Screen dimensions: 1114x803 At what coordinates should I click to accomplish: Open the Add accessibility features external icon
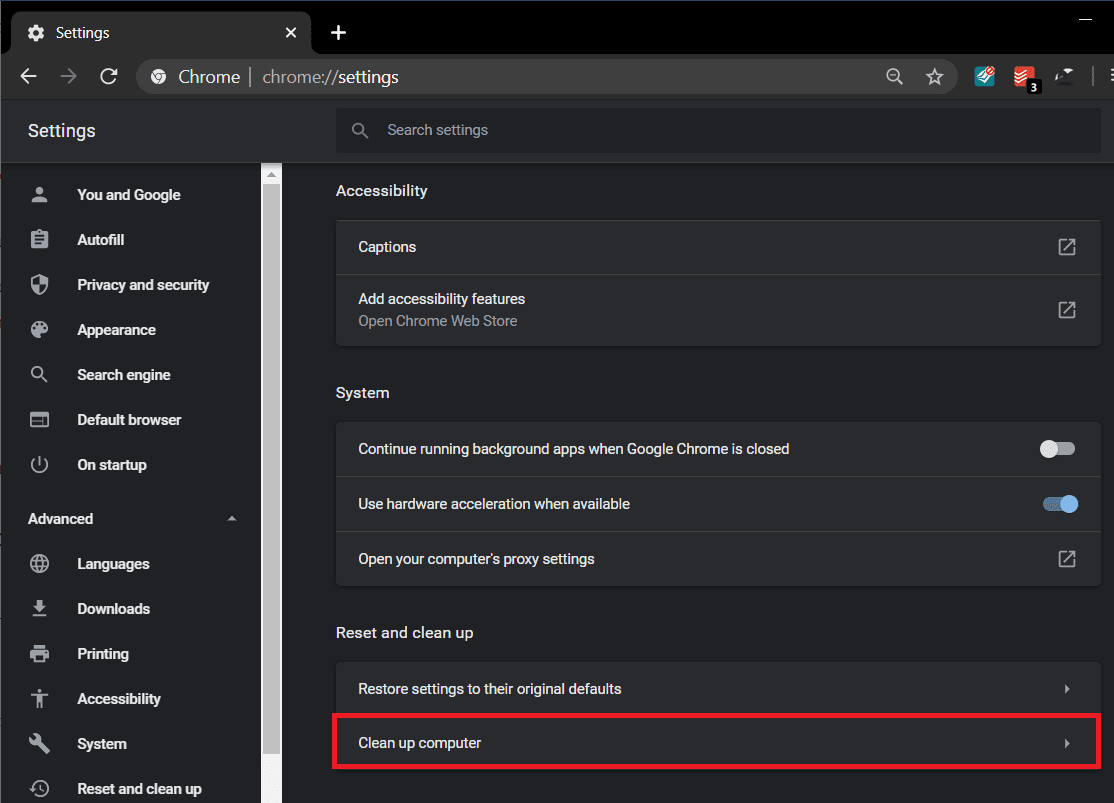[x=1067, y=310]
